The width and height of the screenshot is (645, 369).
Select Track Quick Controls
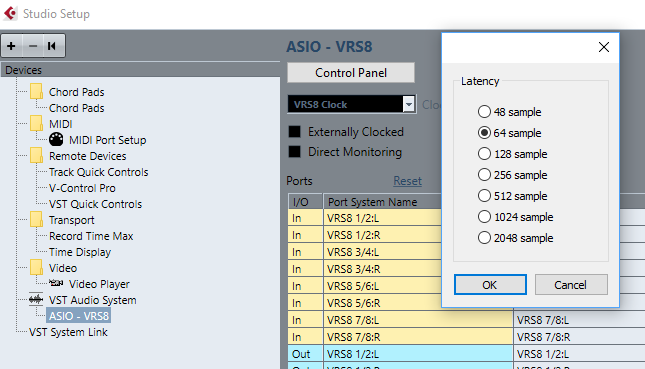point(98,172)
